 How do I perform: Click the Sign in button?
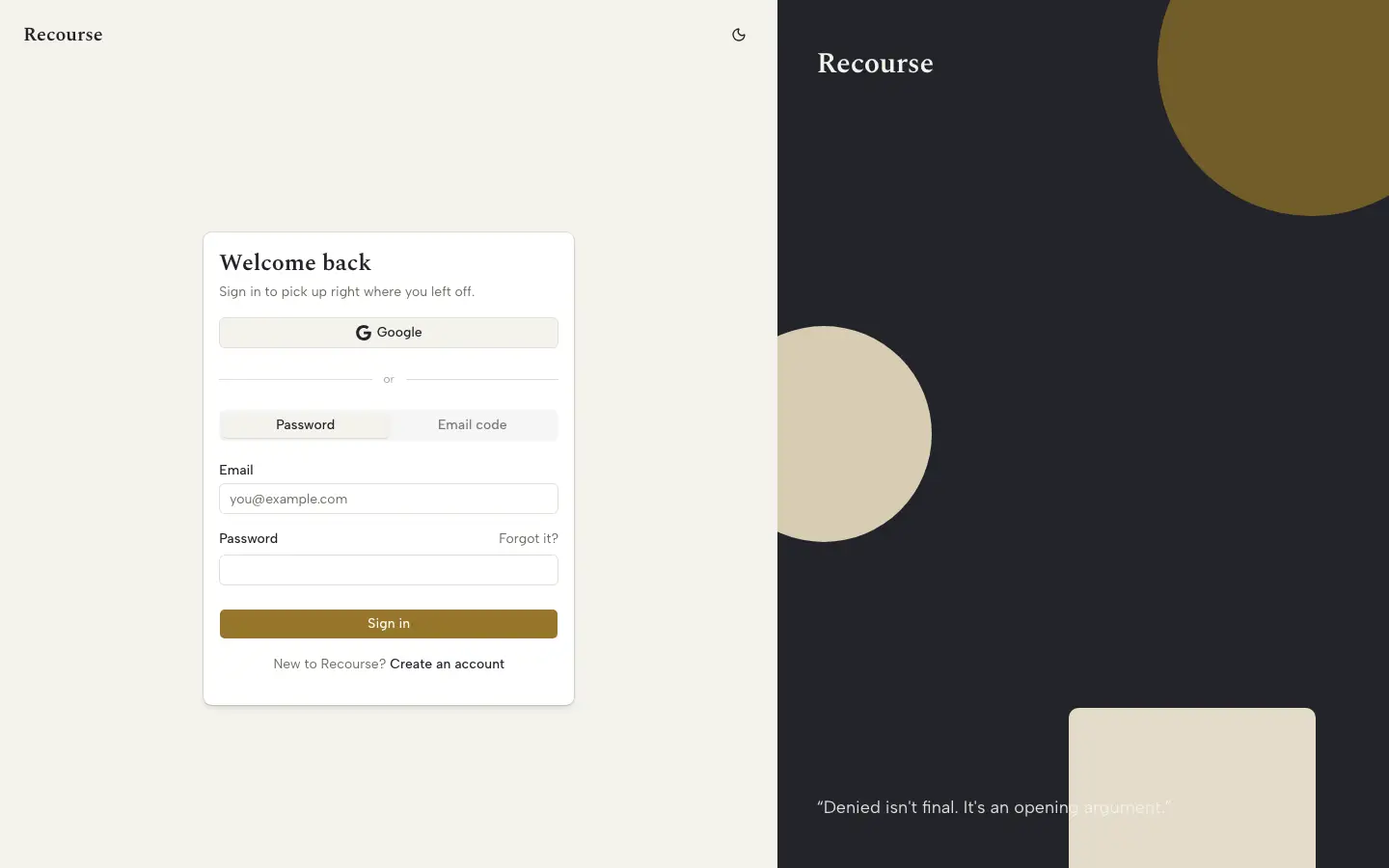point(389,624)
